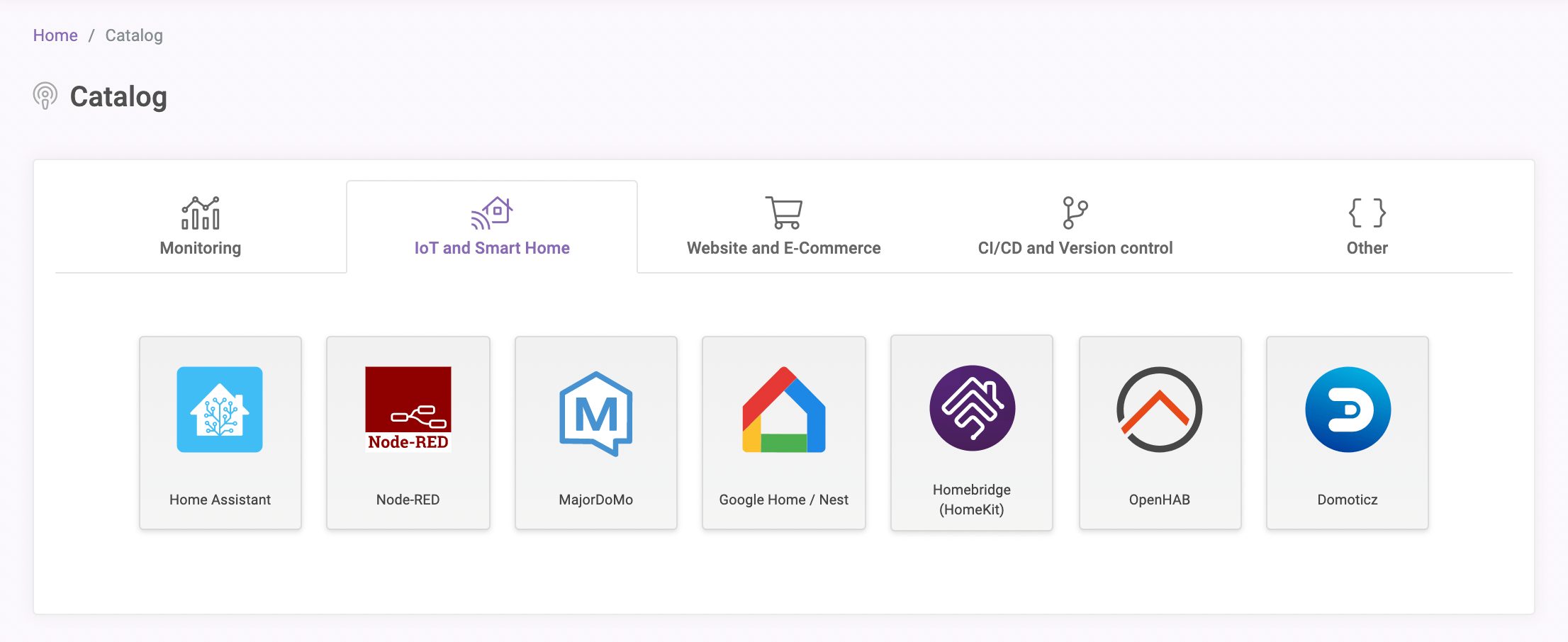This screenshot has height=642, width=1568.
Task: Click the curly braces Other icon
Action: tap(1367, 213)
